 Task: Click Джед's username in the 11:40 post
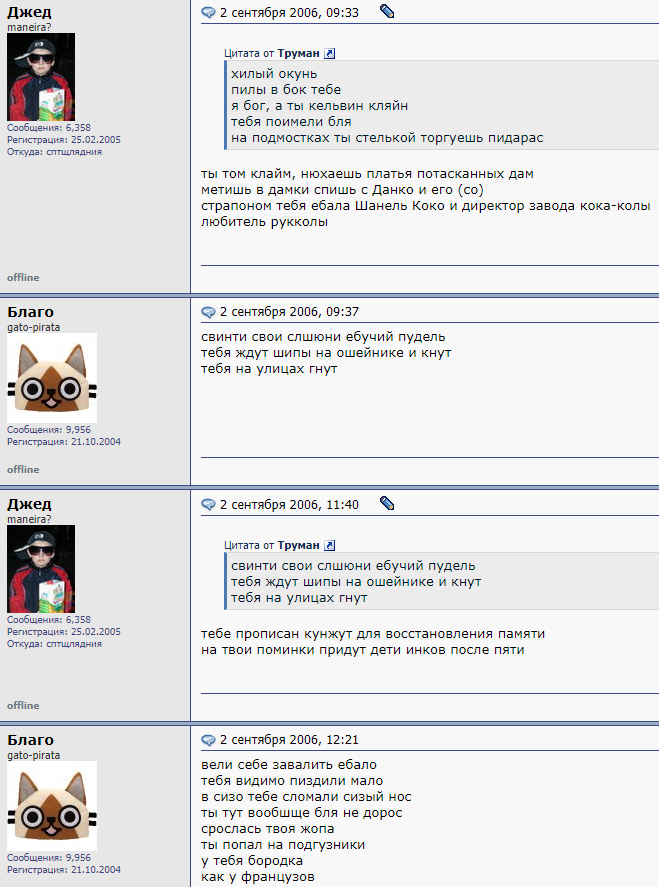[x=29, y=504]
